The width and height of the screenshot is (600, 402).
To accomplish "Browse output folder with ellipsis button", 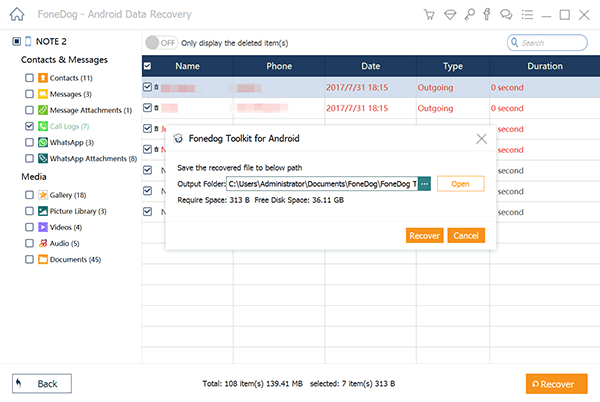I will click(424, 184).
